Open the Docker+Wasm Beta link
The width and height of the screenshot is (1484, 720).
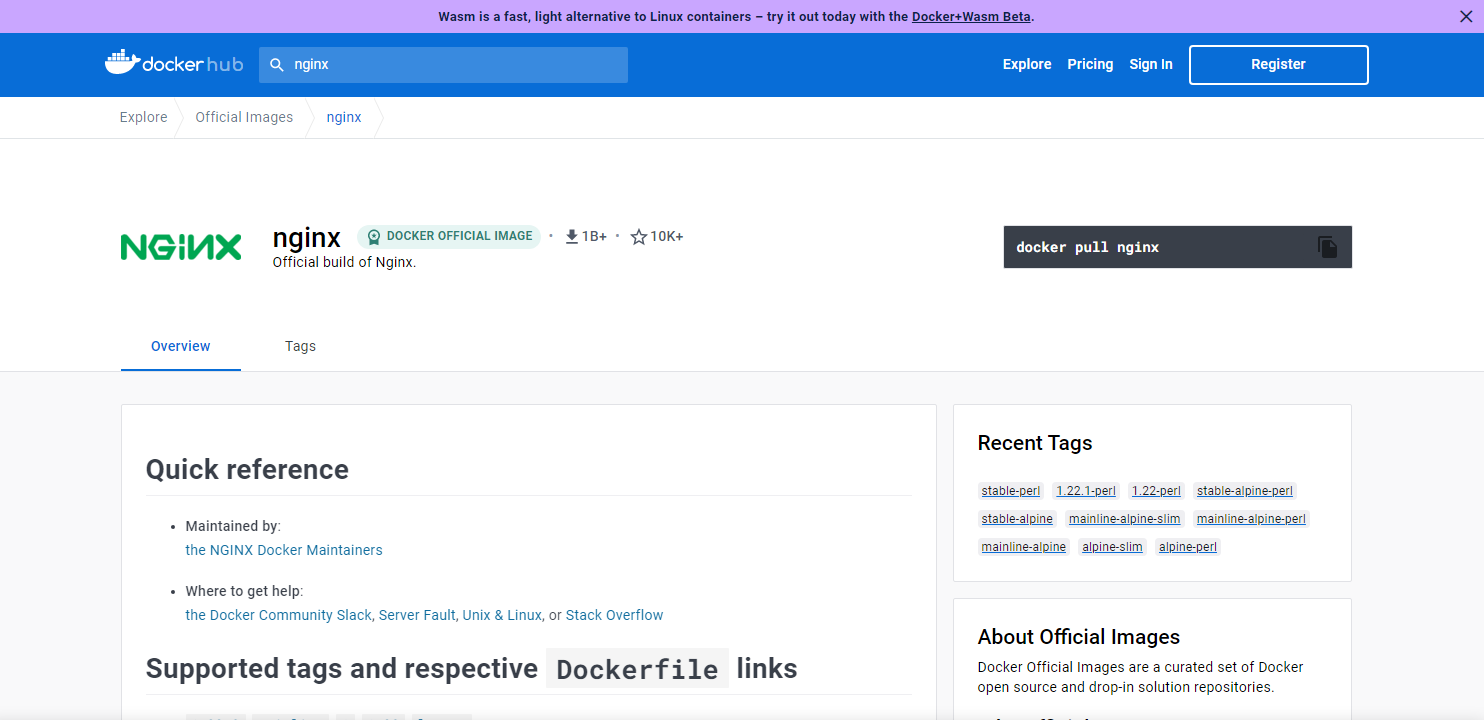[972, 16]
